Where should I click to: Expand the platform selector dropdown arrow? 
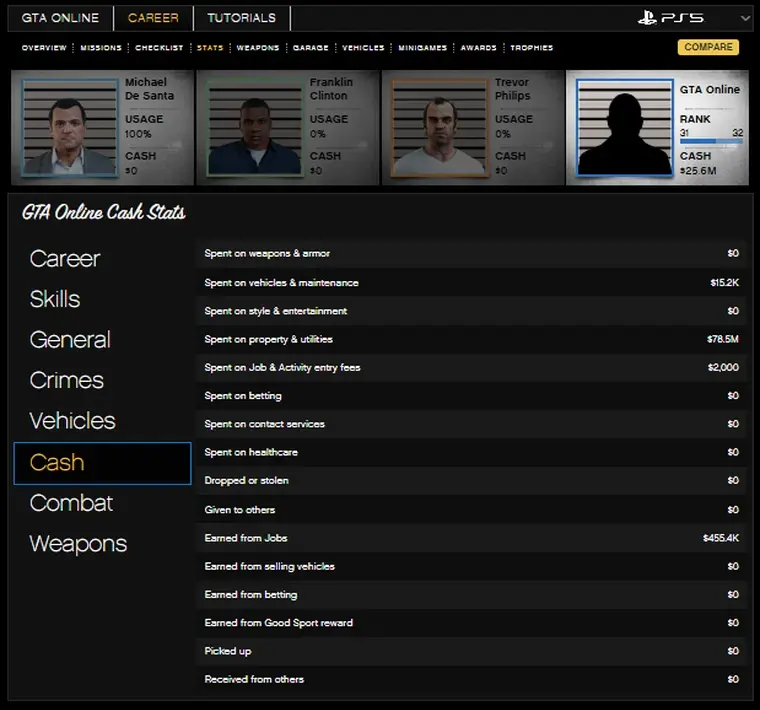(x=744, y=18)
